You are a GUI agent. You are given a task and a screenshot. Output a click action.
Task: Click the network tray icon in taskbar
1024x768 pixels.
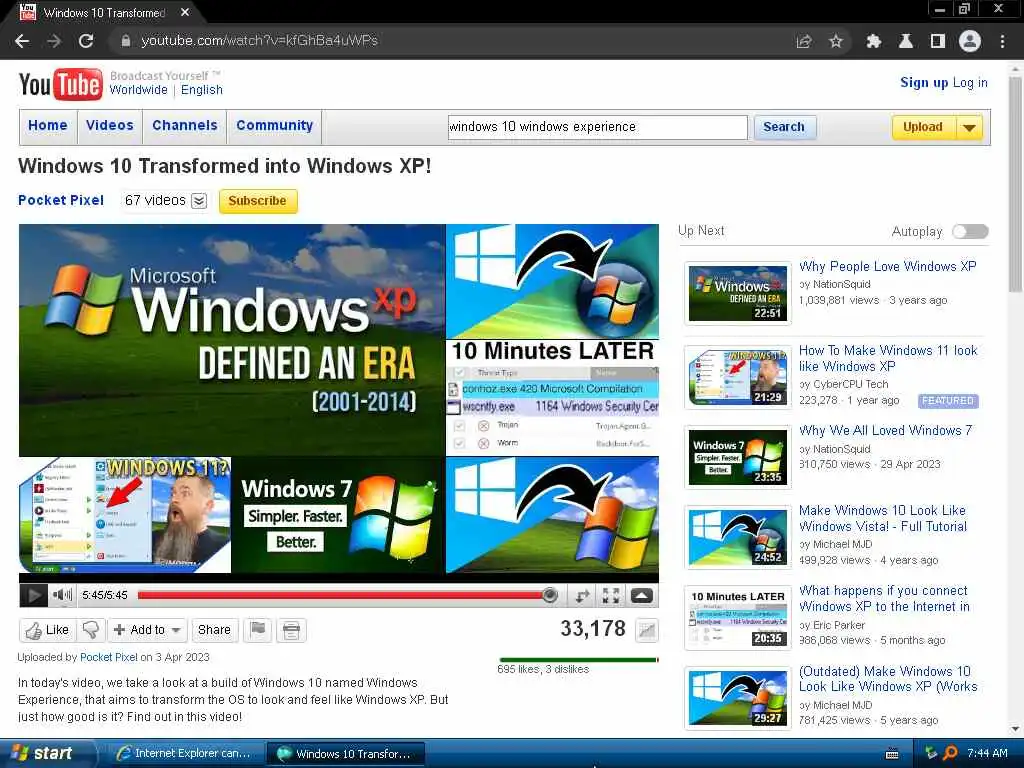point(931,753)
